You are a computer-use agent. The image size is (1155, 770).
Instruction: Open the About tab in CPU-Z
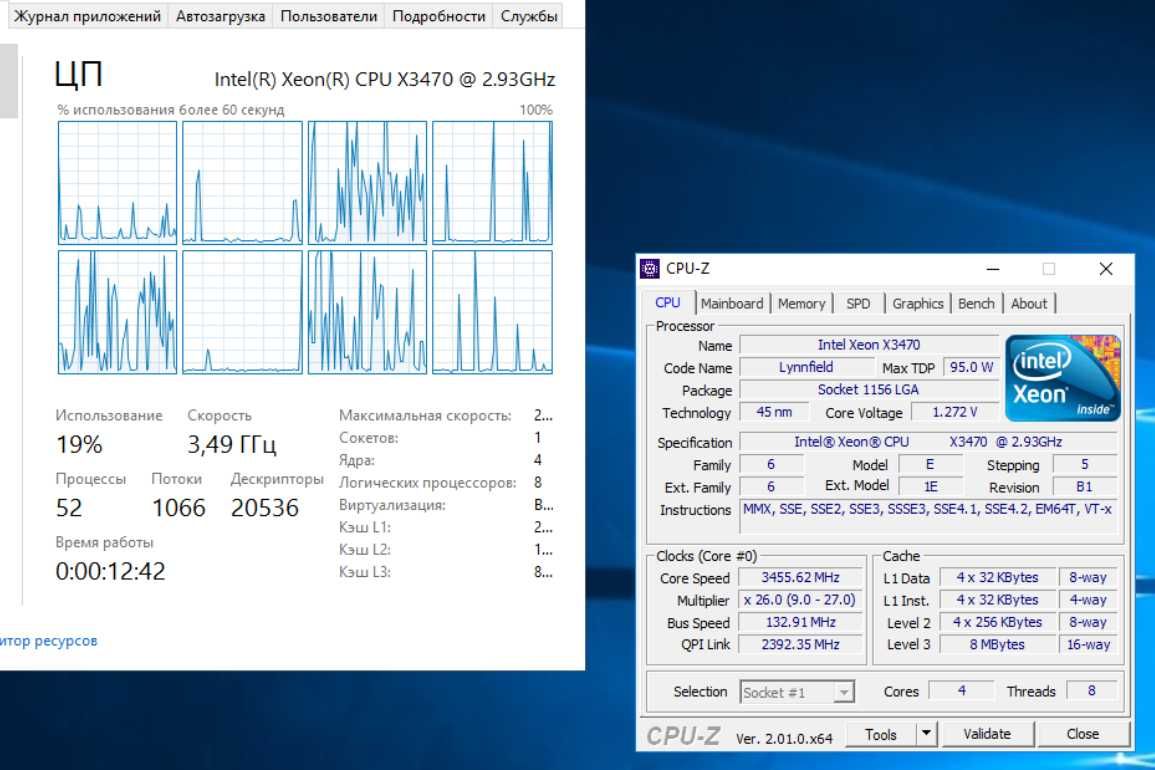[1028, 304]
